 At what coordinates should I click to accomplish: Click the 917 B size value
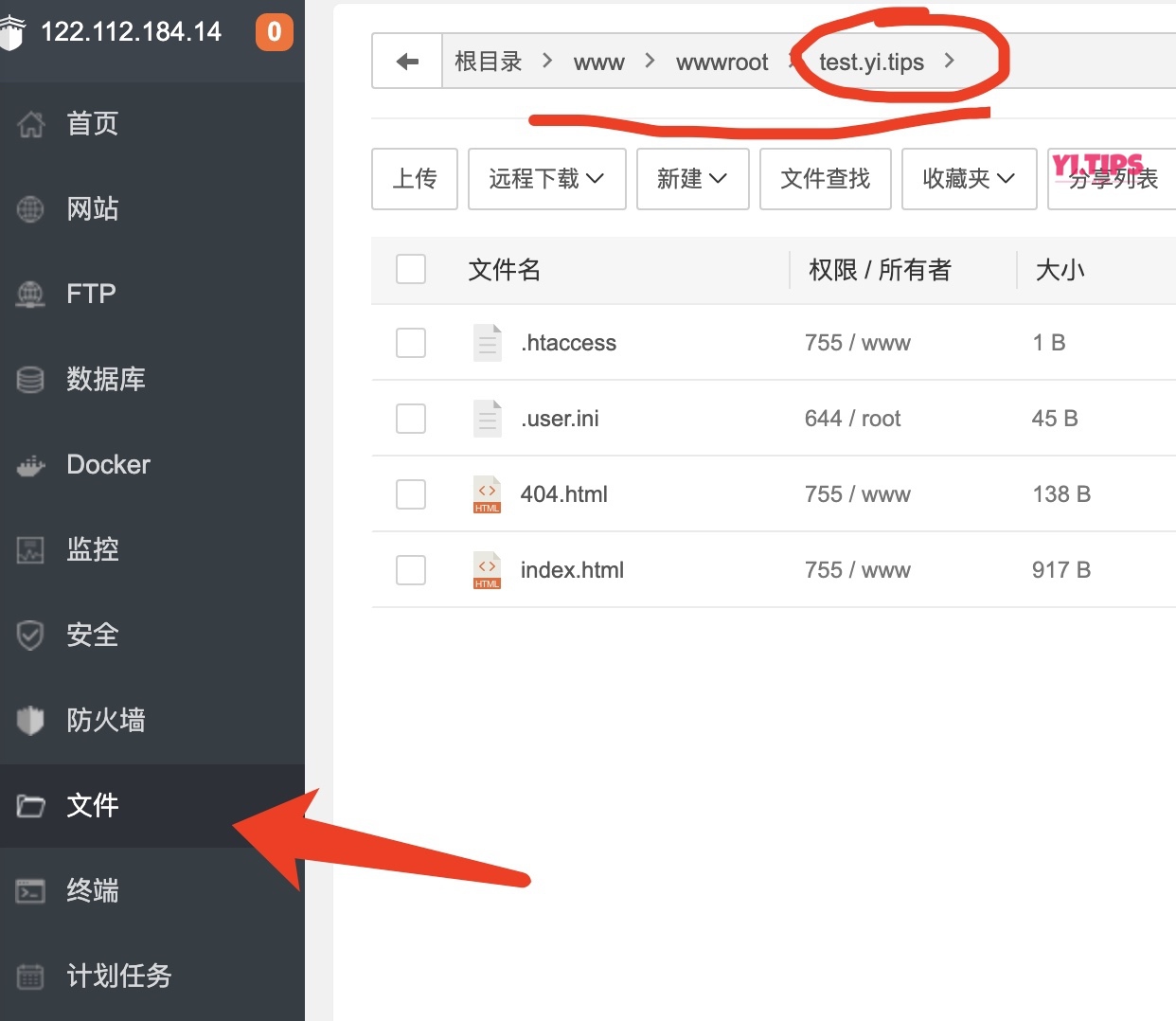pos(1061,570)
